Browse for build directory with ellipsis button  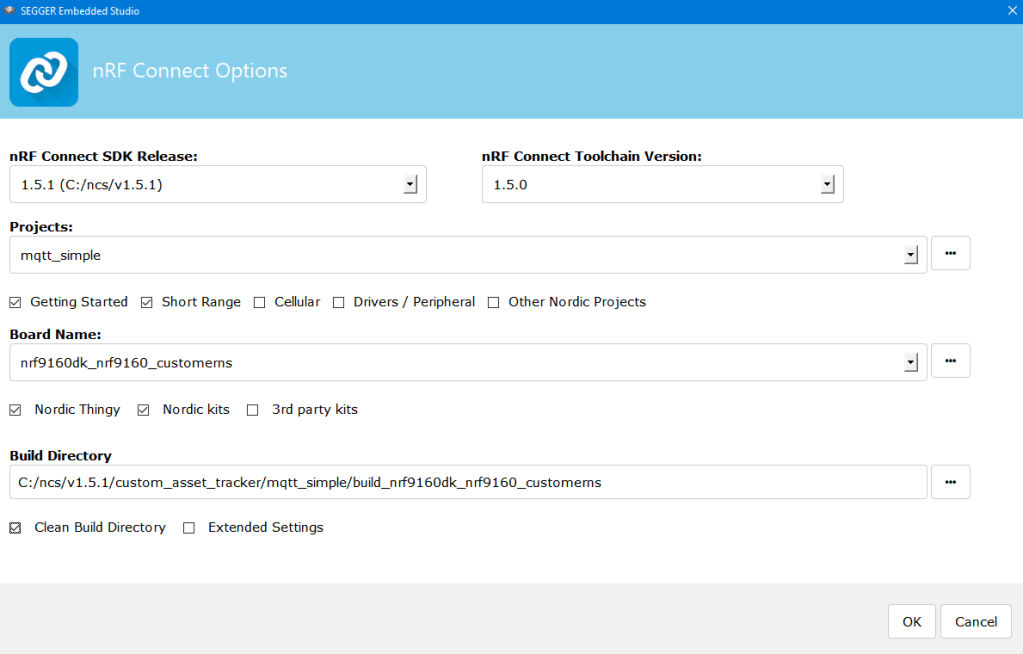[x=950, y=482]
